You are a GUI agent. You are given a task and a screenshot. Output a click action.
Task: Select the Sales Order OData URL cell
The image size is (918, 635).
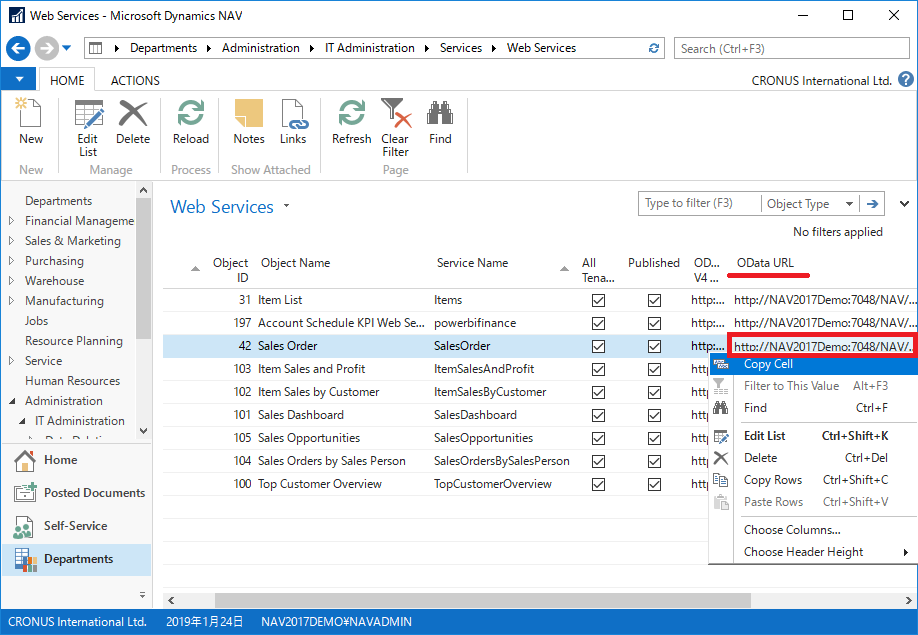pyautogui.click(x=822, y=346)
